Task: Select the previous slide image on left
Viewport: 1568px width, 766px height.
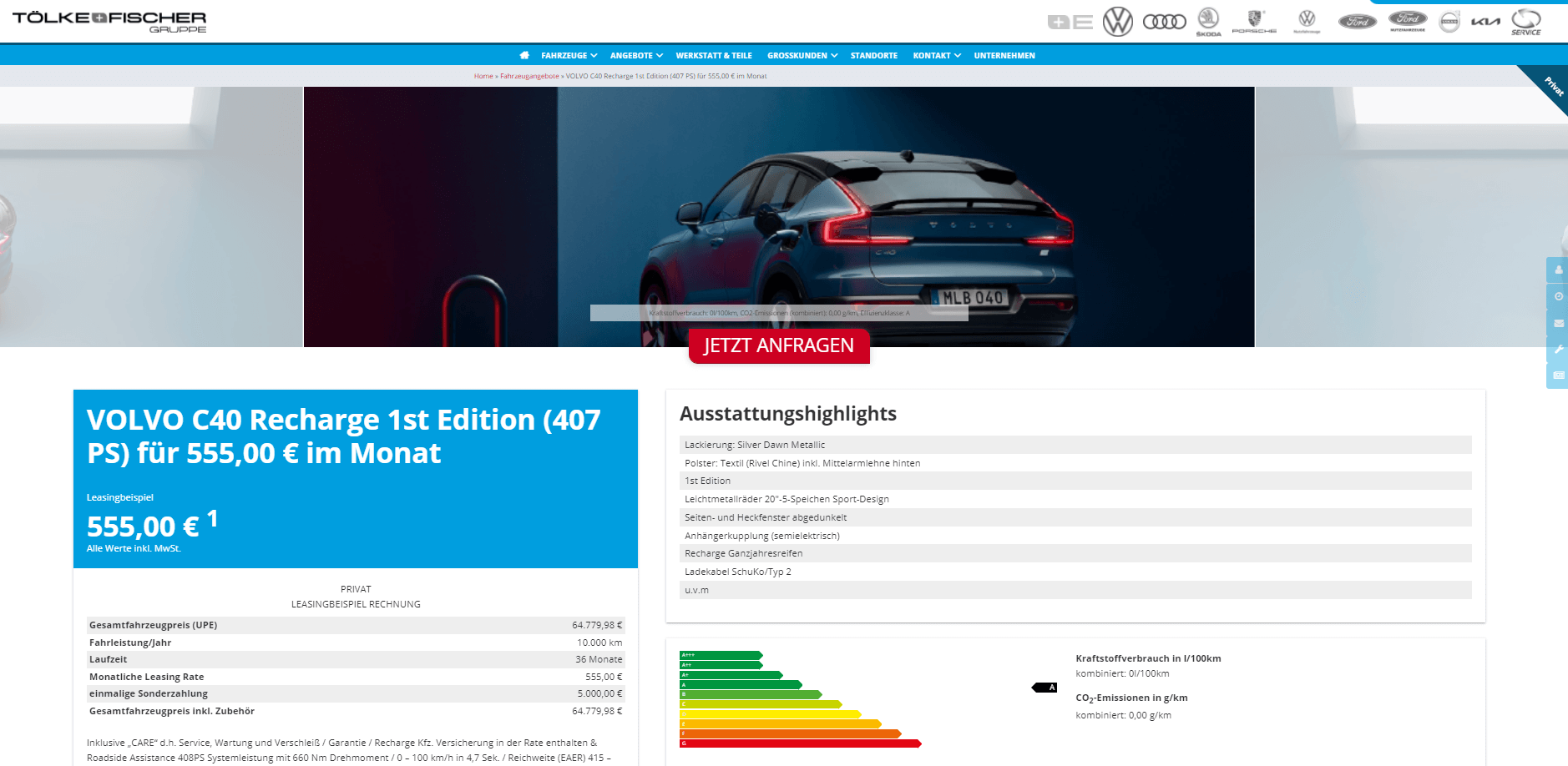Action: pos(151,216)
